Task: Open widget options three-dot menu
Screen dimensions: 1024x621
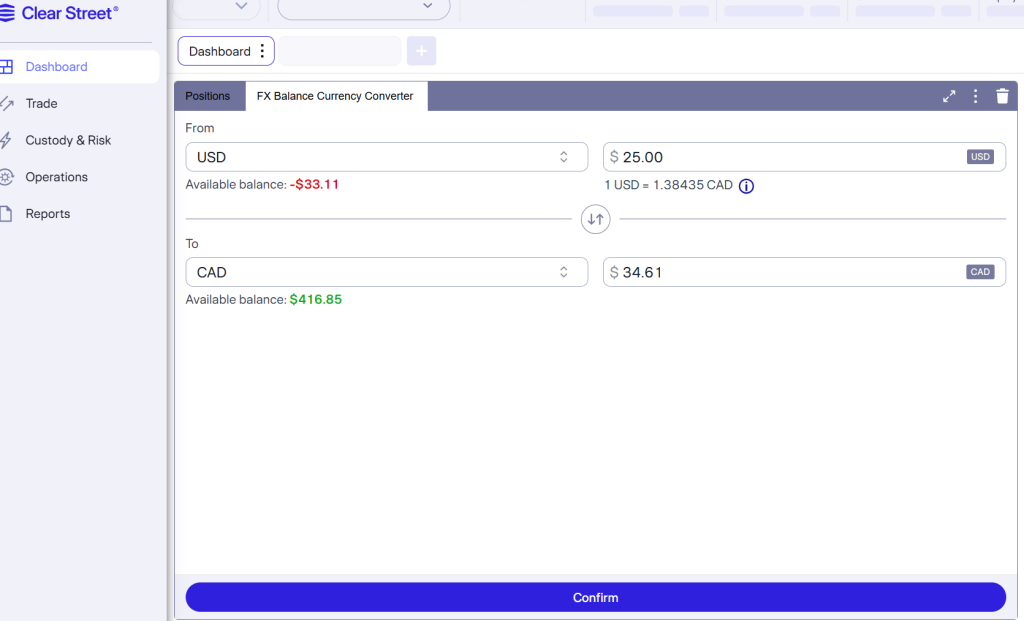Action: coord(976,97)
